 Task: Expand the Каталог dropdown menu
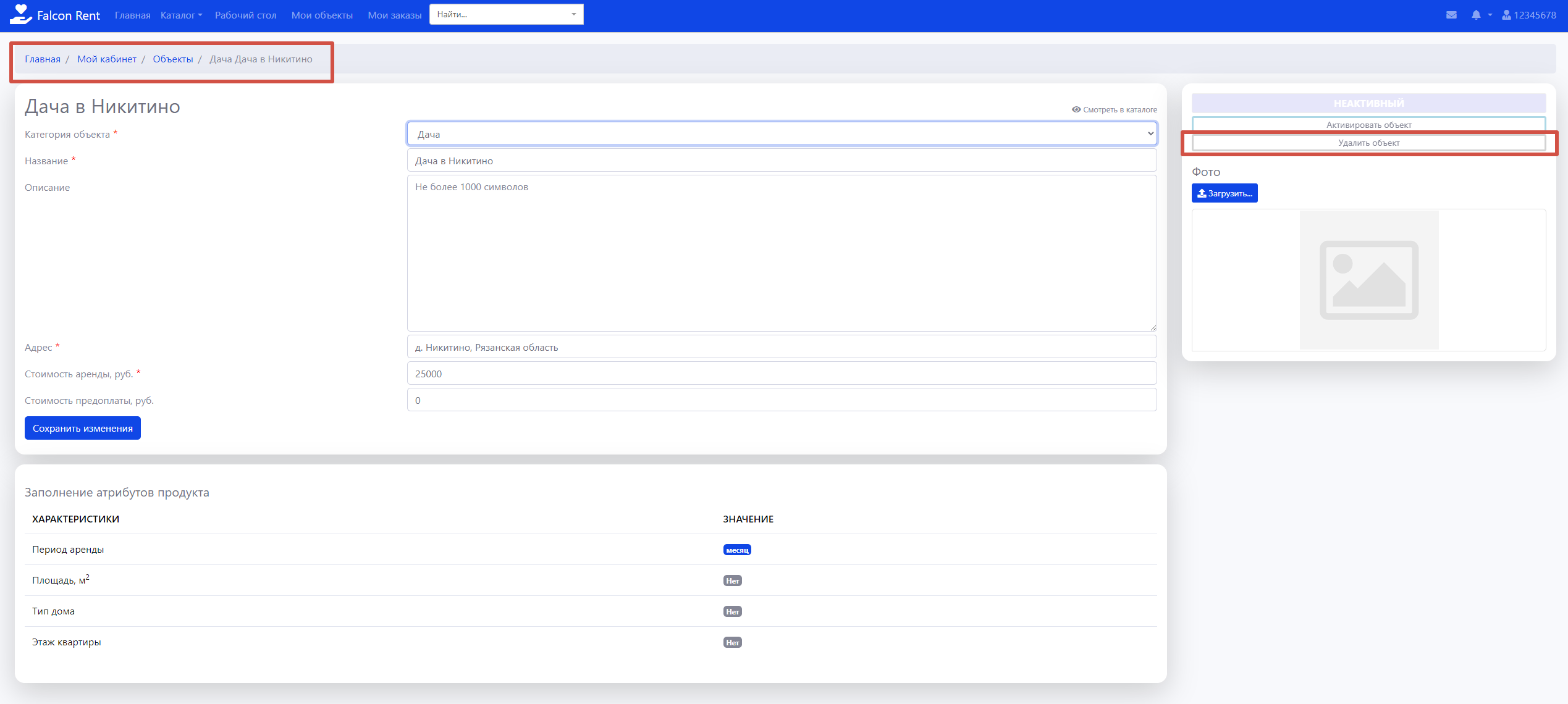tap(181, 15)
